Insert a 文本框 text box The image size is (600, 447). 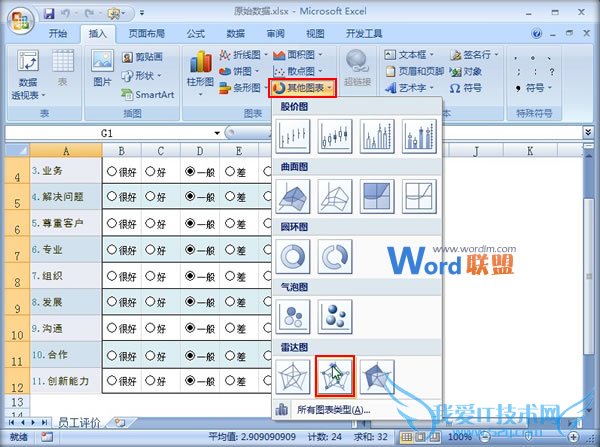click(409, 55)
